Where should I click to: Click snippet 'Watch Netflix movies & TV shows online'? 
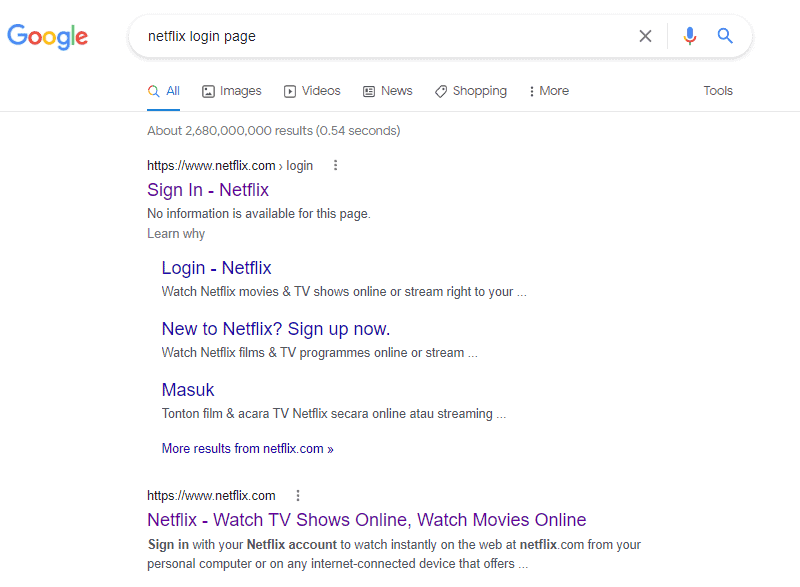pyautogui.click(x=344, y=292)
